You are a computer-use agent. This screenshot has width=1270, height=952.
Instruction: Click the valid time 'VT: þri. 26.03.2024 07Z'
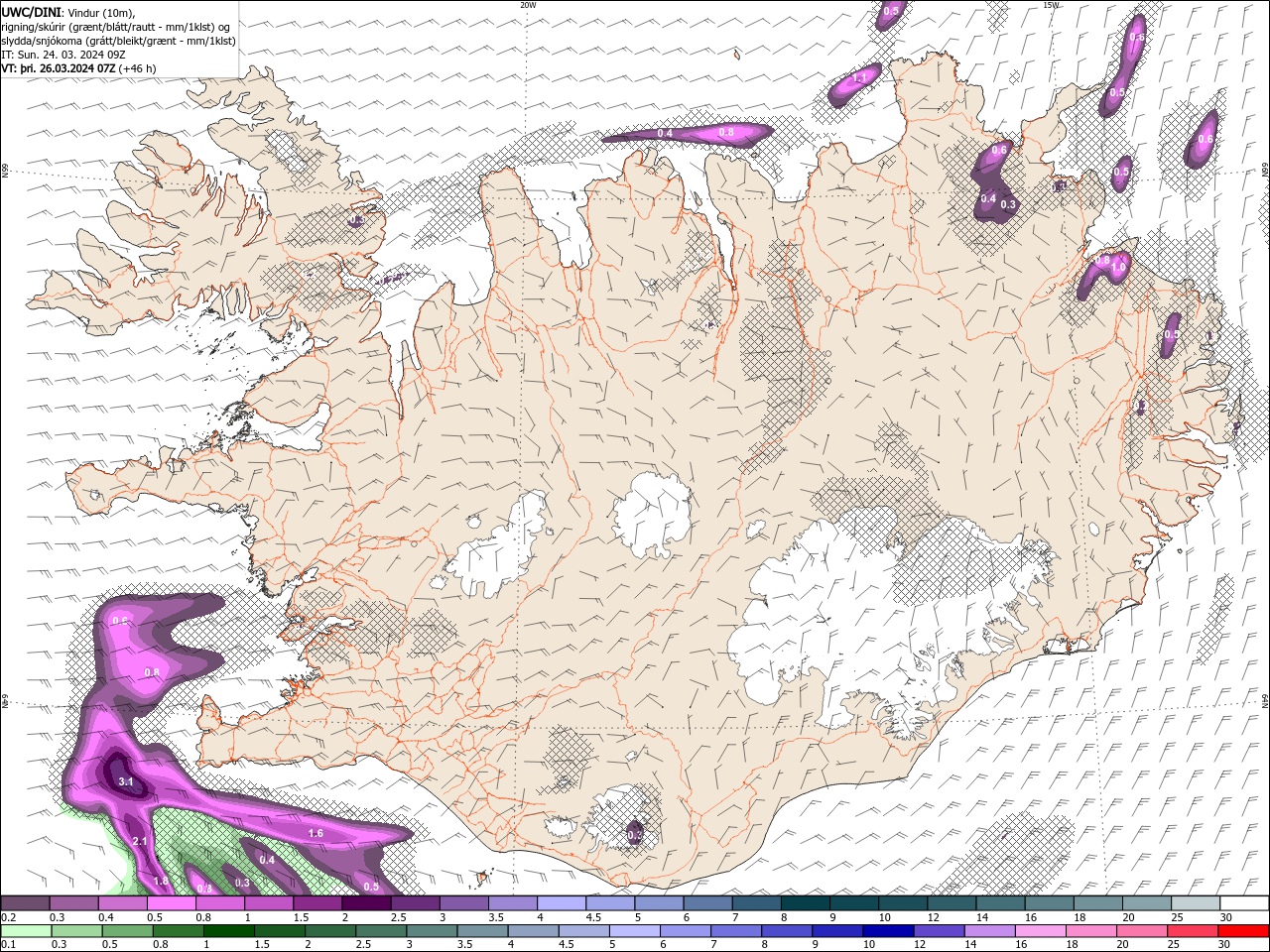(59, 68)
